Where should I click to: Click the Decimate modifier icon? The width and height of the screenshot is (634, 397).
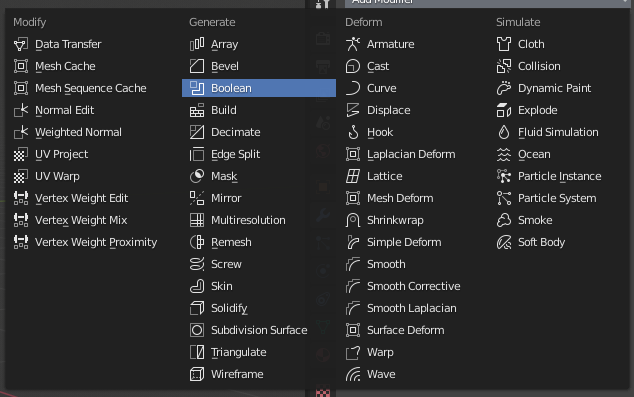pyautogui.click(x=197, y=132)
